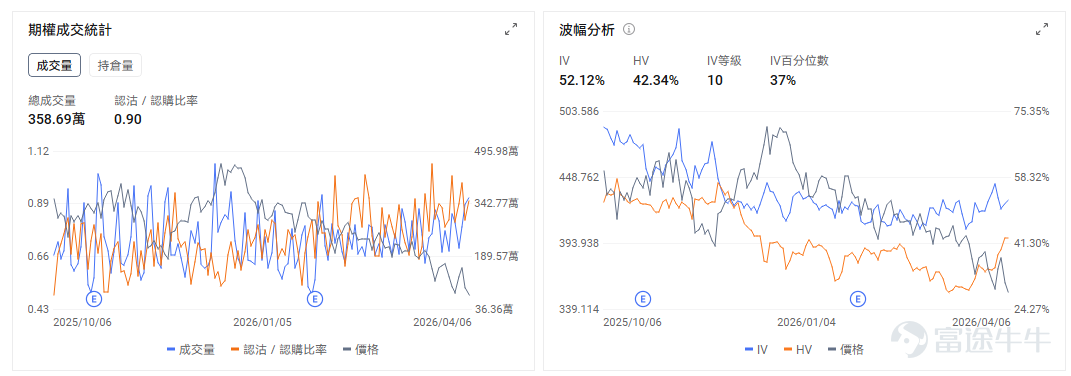The image size is (1071, 376).
Task: Click the IV value 52.12%
Action: pos(582,80)
